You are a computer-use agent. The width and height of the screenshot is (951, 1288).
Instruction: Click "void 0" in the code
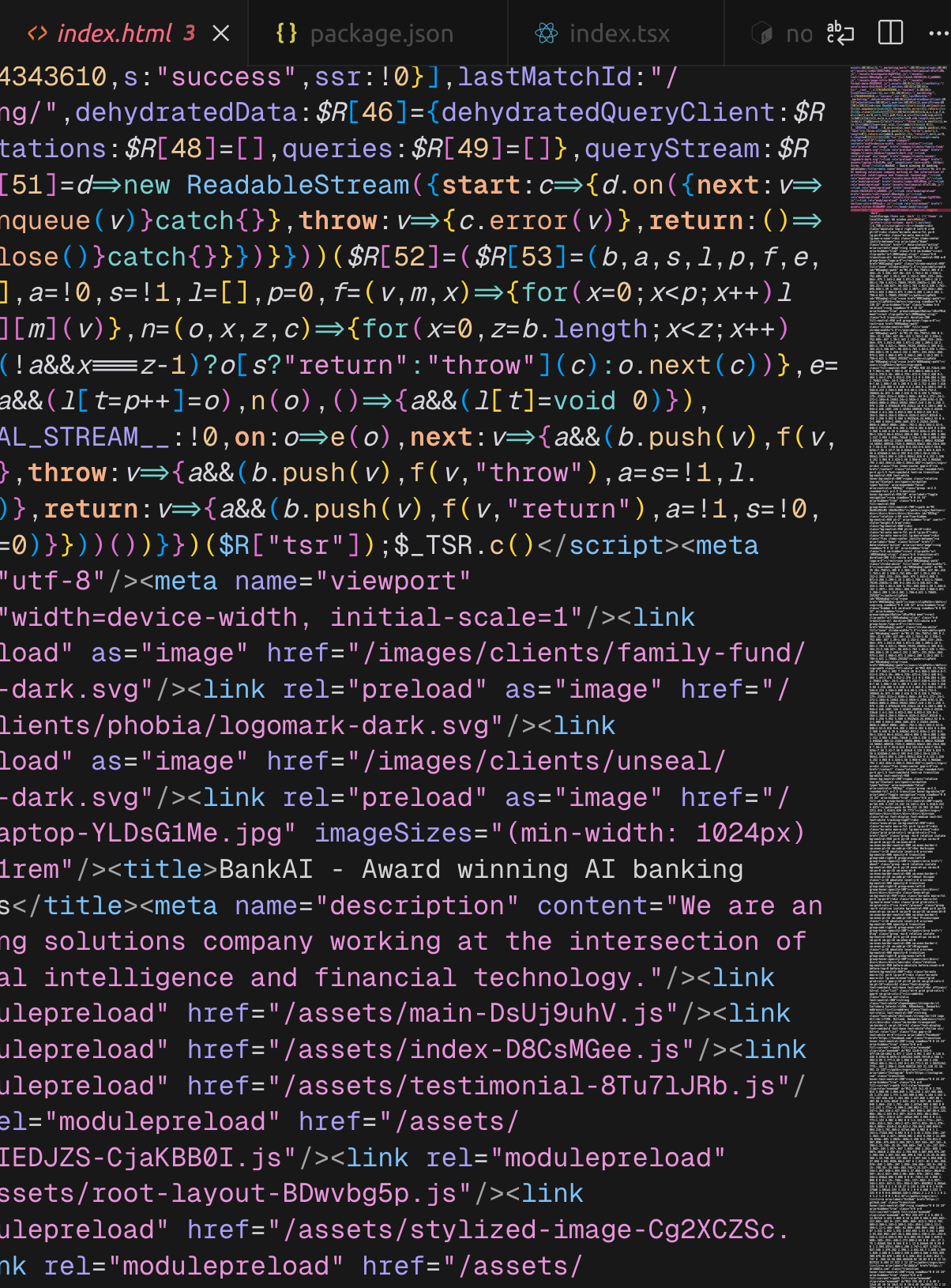click(600, 401)
